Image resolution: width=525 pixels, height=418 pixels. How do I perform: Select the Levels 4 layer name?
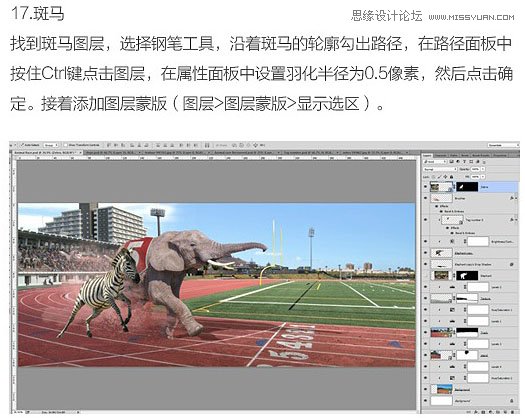point(496,367)
